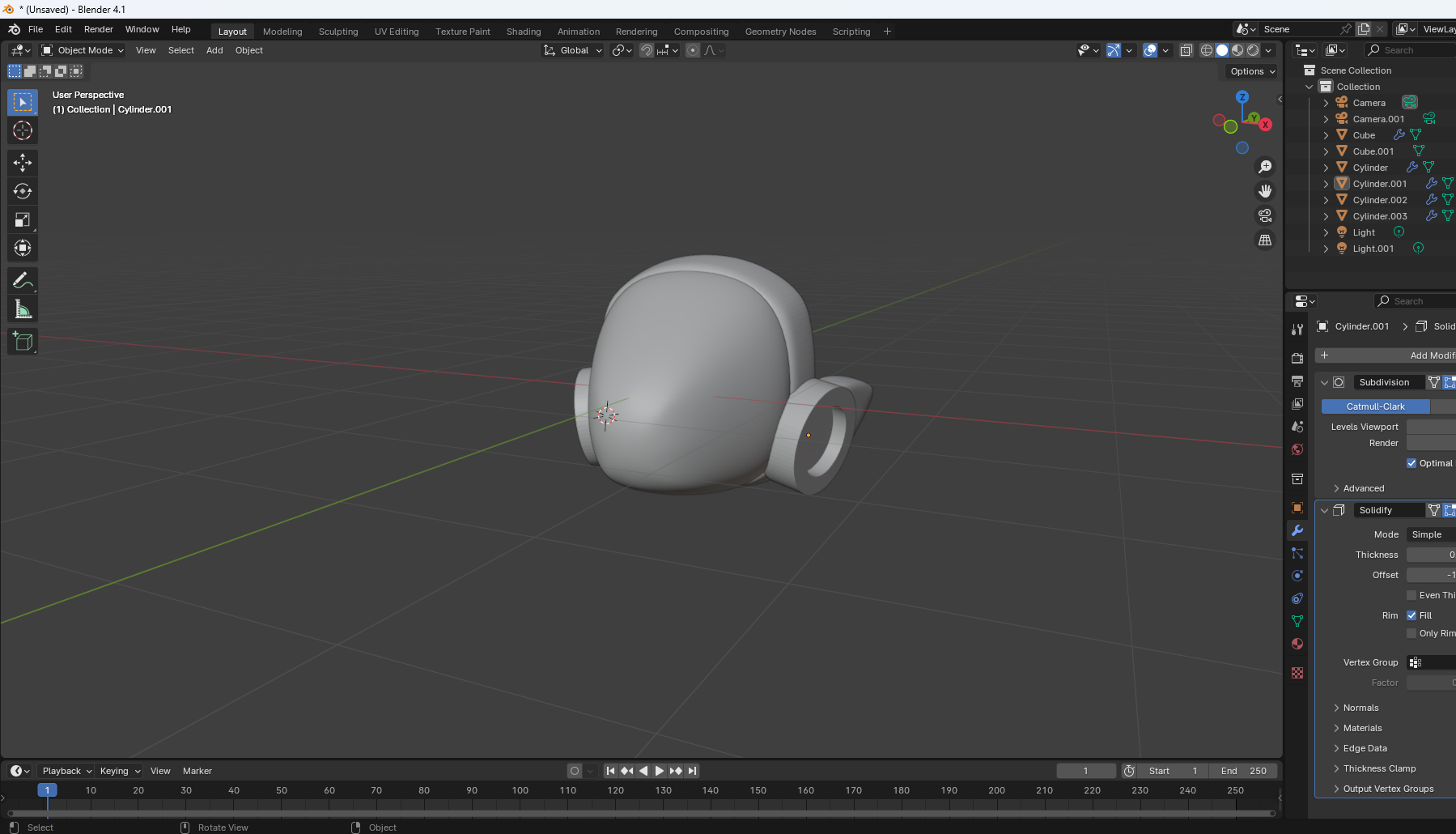
Task: Expand the Cylinder.001 item in the outliner
Action: (1325, 183)
